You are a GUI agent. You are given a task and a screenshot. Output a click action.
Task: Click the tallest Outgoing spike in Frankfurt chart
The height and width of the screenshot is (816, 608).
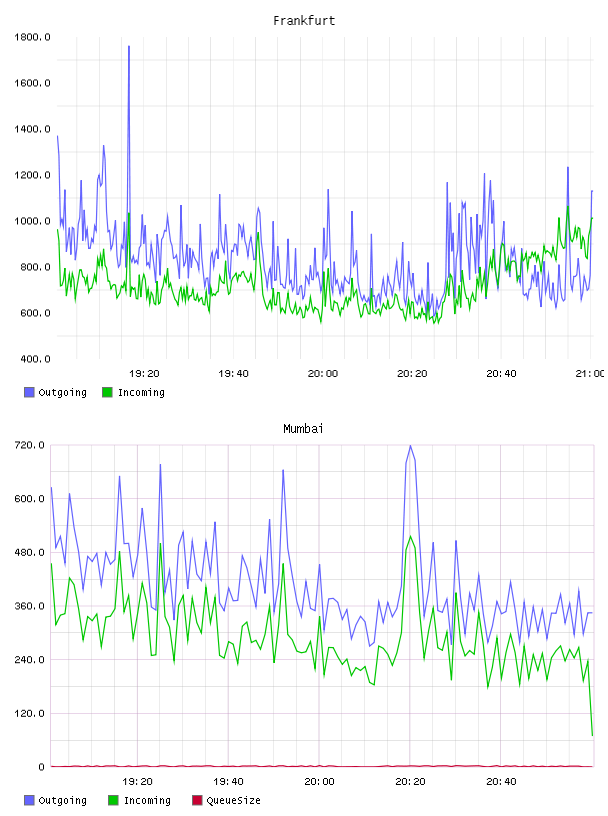click(x=129, y=48)
